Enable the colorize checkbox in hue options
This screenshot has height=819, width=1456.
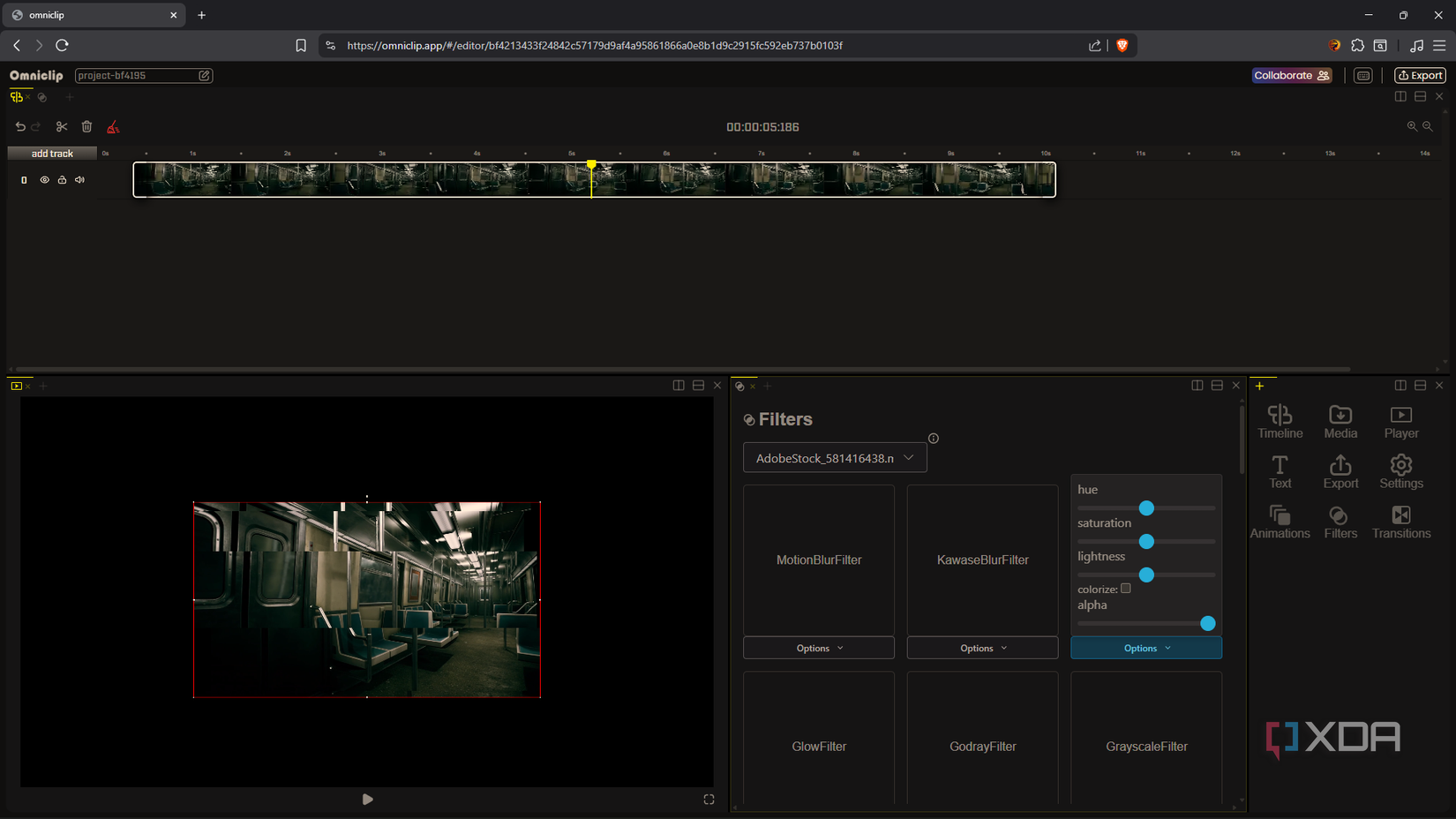point(1127,588)
